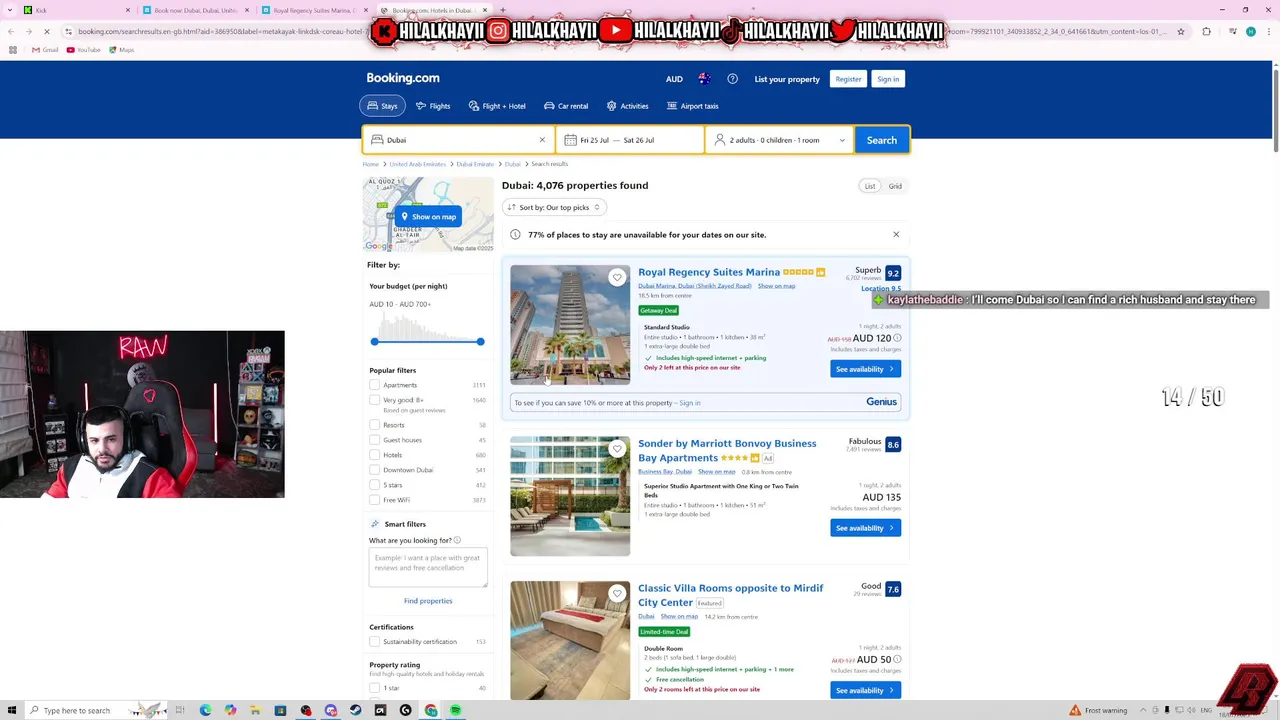The height and width of the screenshot is (720, 1280).
Task: Change language via Australian flag icon
Action: click(x=704, y=79)
